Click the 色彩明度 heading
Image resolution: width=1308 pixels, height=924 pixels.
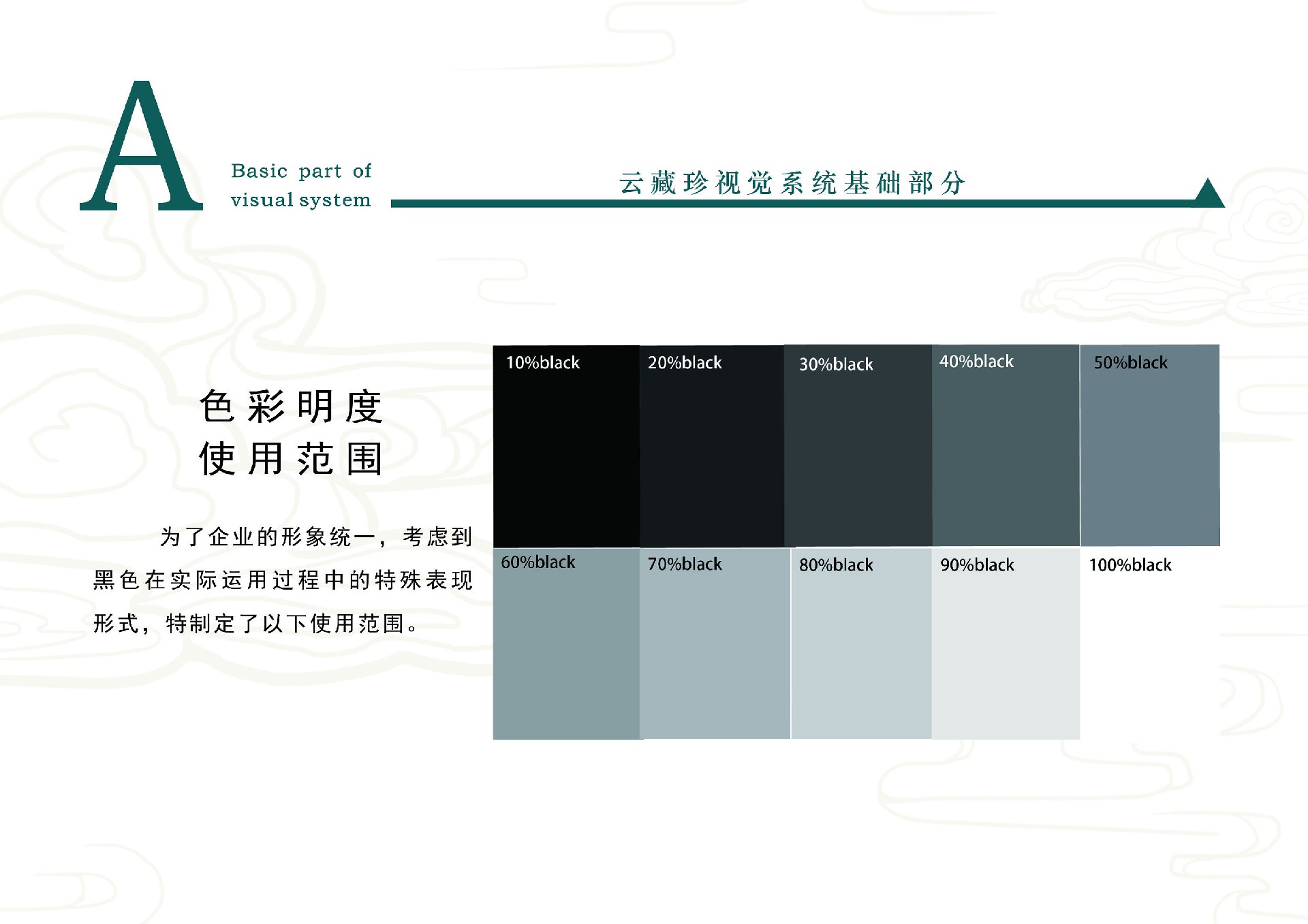pos(291,407)
